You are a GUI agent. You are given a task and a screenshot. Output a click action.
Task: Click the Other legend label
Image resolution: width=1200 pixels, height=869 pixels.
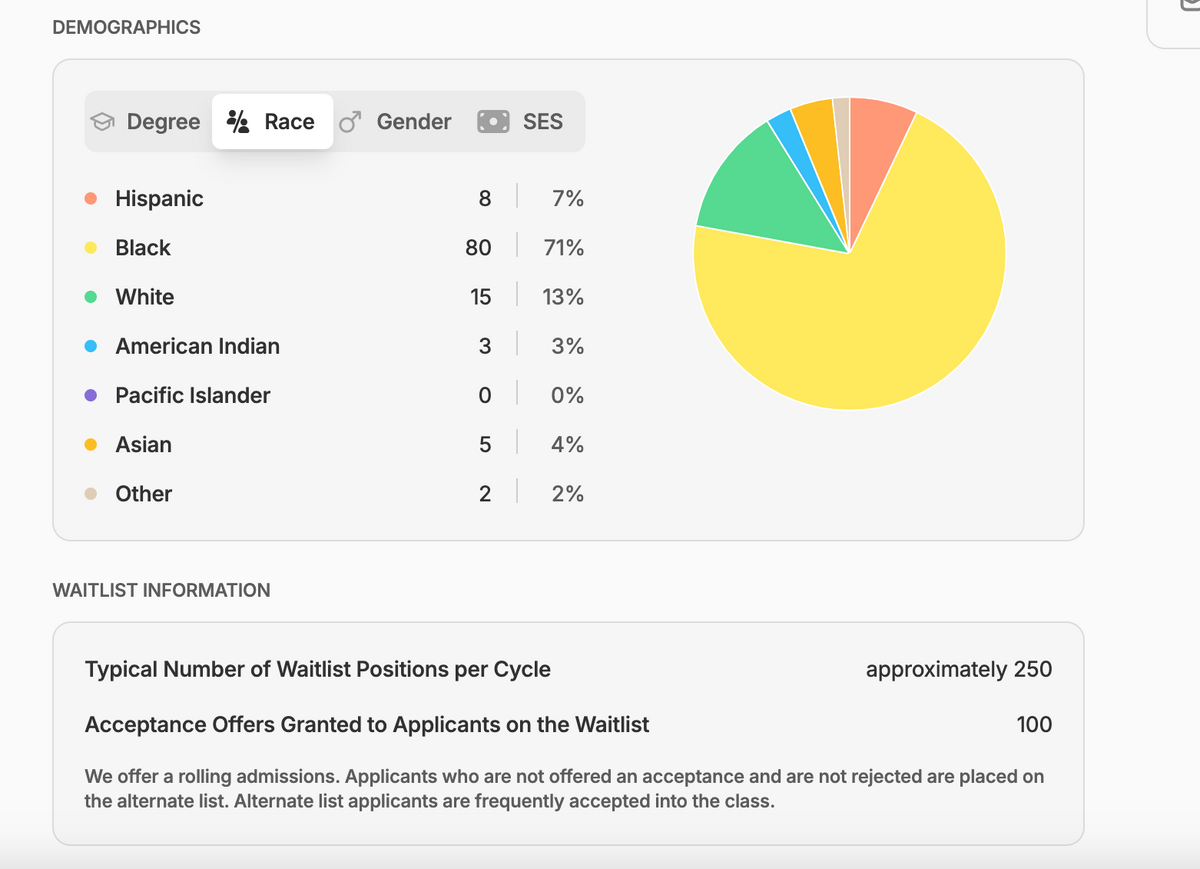click(x=143, y=494)
